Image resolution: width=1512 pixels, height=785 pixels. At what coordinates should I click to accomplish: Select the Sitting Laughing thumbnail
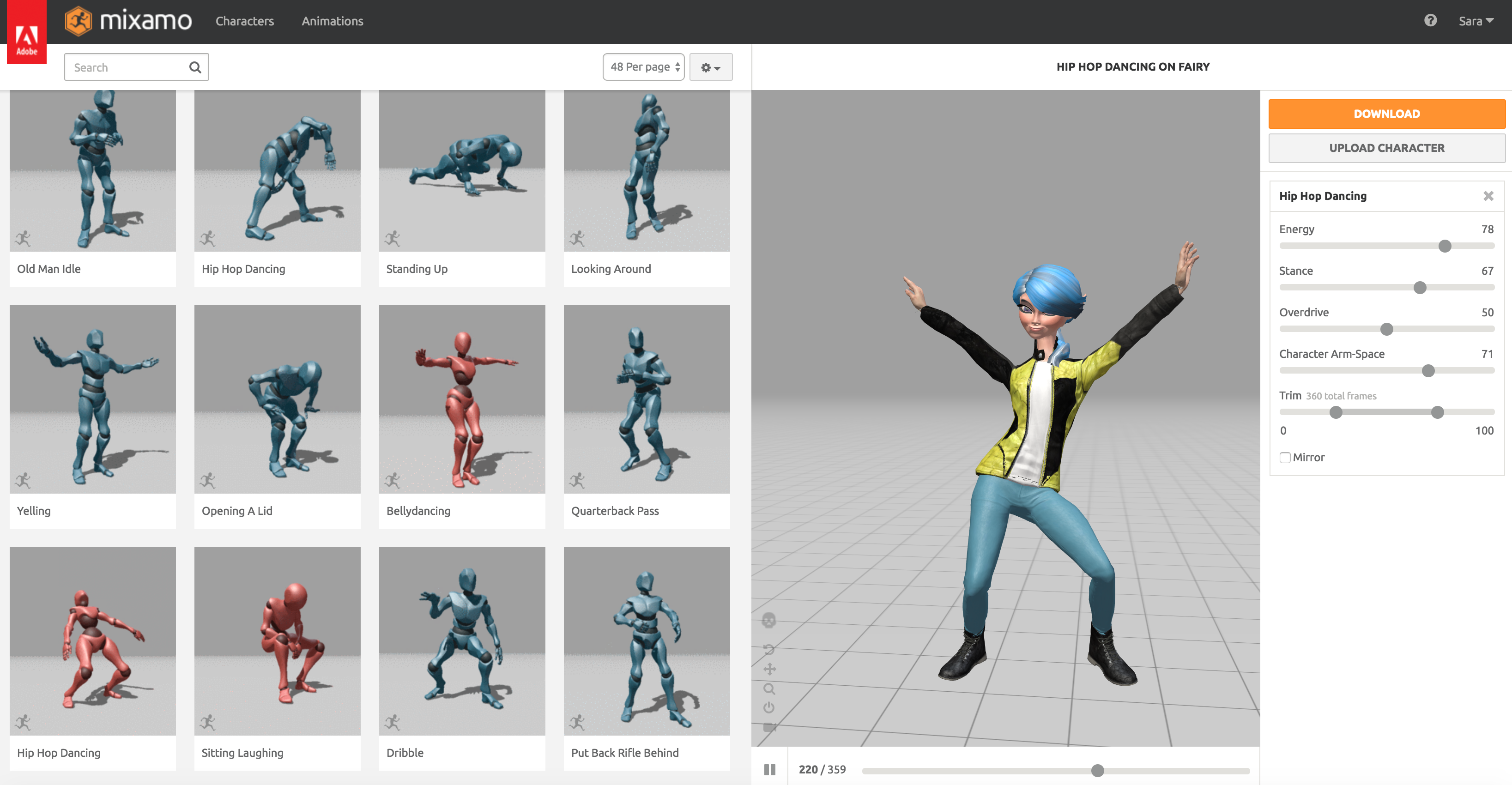[x=277, y=641]
